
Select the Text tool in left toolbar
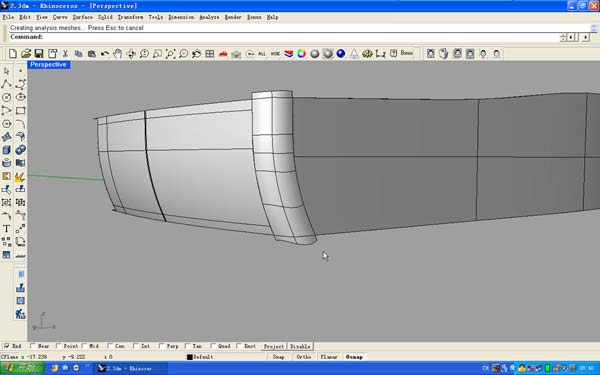tap(7, 228)
